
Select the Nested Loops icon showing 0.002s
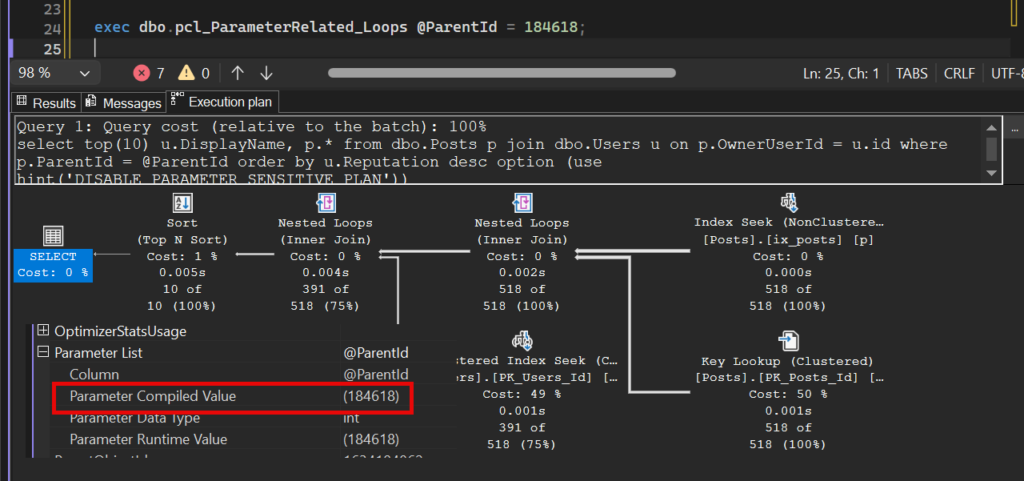(521, 203)
